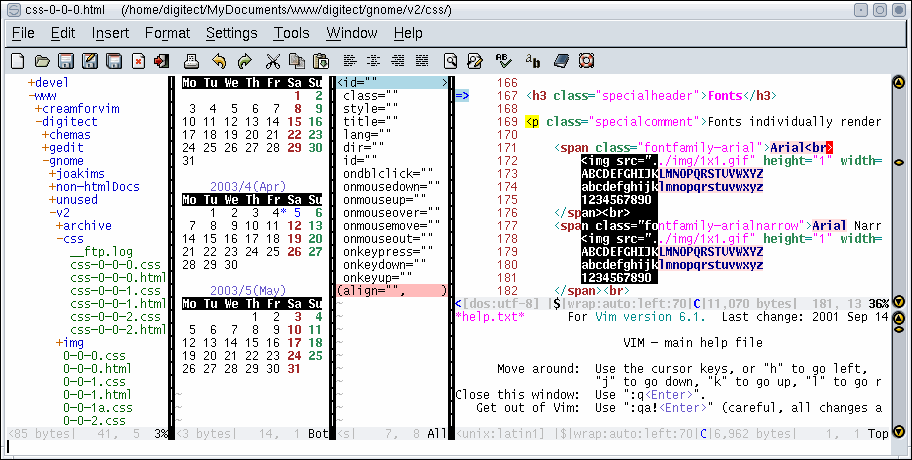Expand the archive folder in tree
Viewport: 912px width, 460px height.
84,226
